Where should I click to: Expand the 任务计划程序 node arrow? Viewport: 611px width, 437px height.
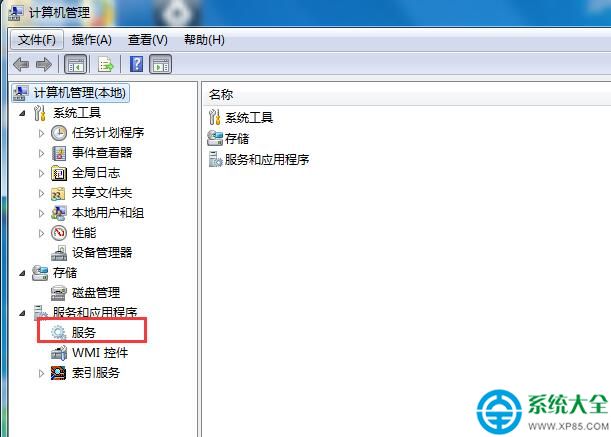pos(41,133)
